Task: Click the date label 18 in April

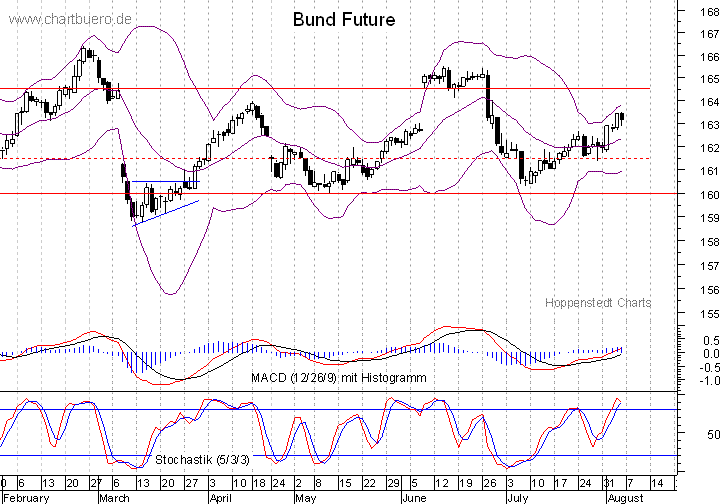Action: click(259, 484)
